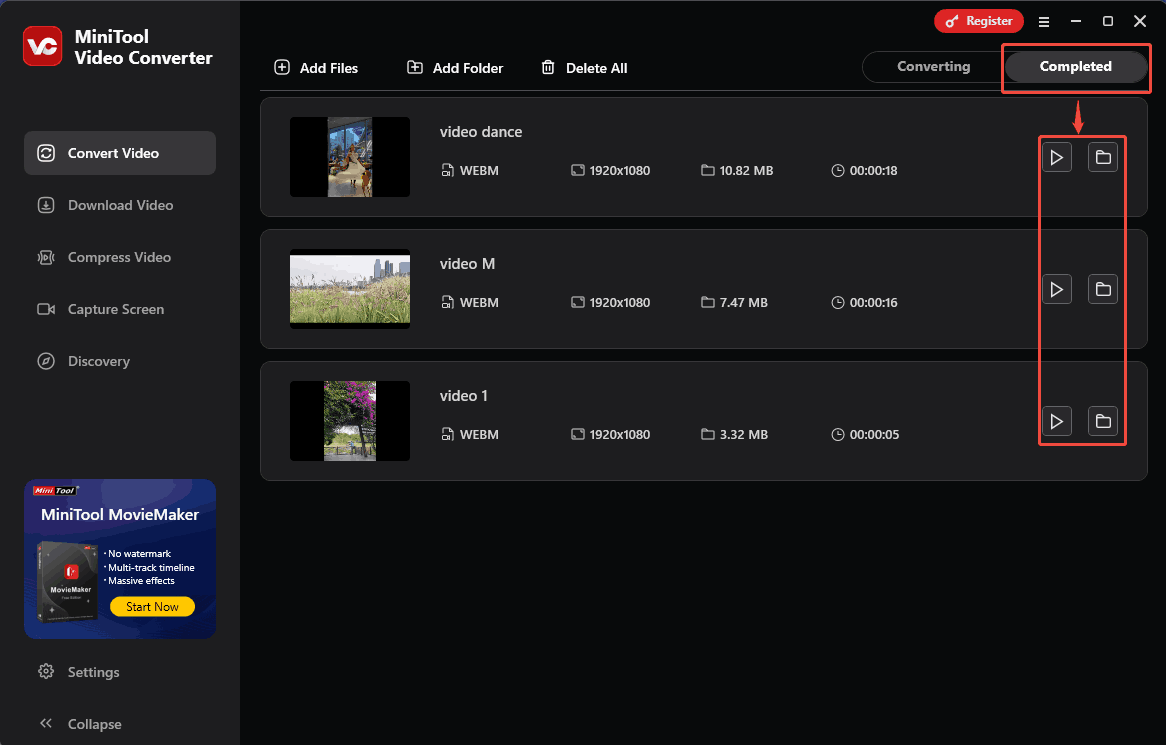
Task: Switch to the Completed tab
Action: click(x=1075, y=67)
